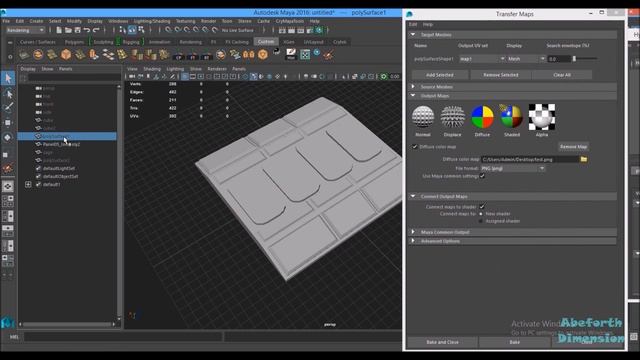The width and height of the screenshot is (640, 360).
Task: Open the Lighting/Shading menu
Action: 152,21
